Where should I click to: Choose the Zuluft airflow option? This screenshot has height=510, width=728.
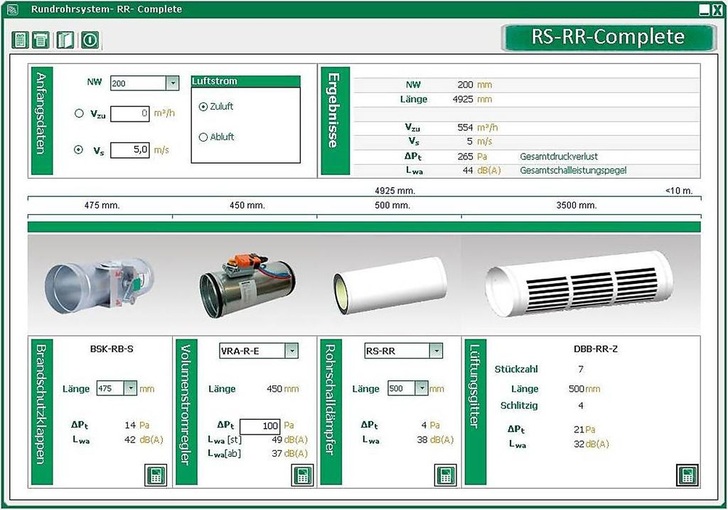pyautogui.click(x=204, y=106)
